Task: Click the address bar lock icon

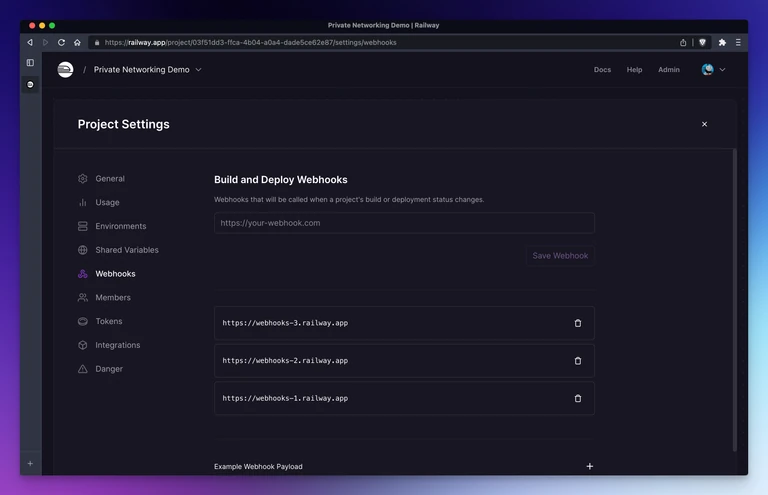Action: [x=97, y=43]
